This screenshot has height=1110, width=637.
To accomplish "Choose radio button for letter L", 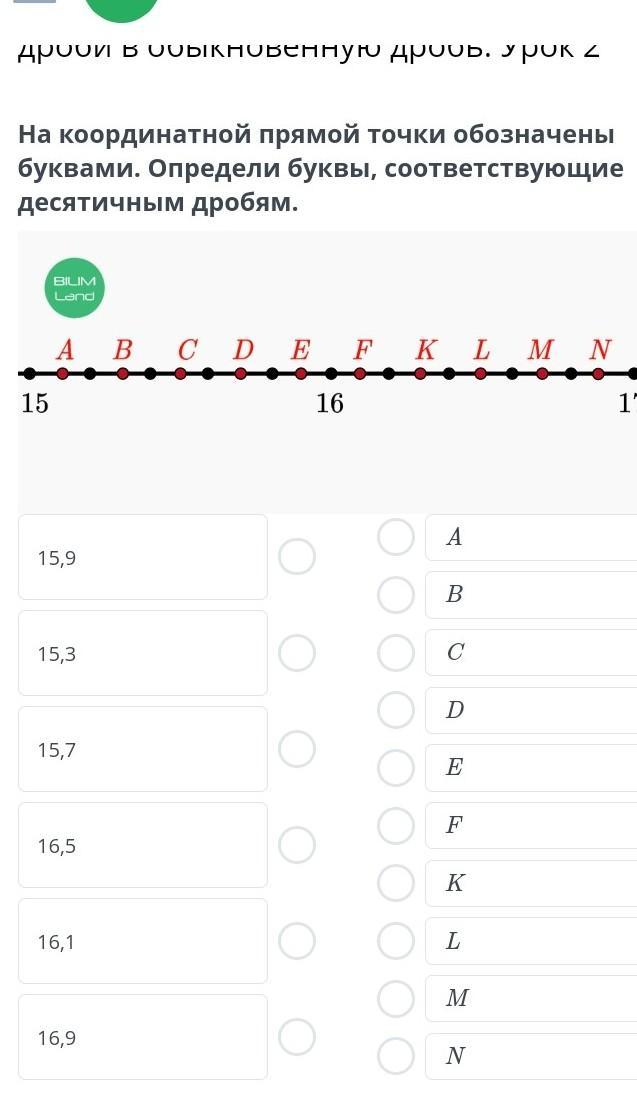I will [x=396, y=941].
